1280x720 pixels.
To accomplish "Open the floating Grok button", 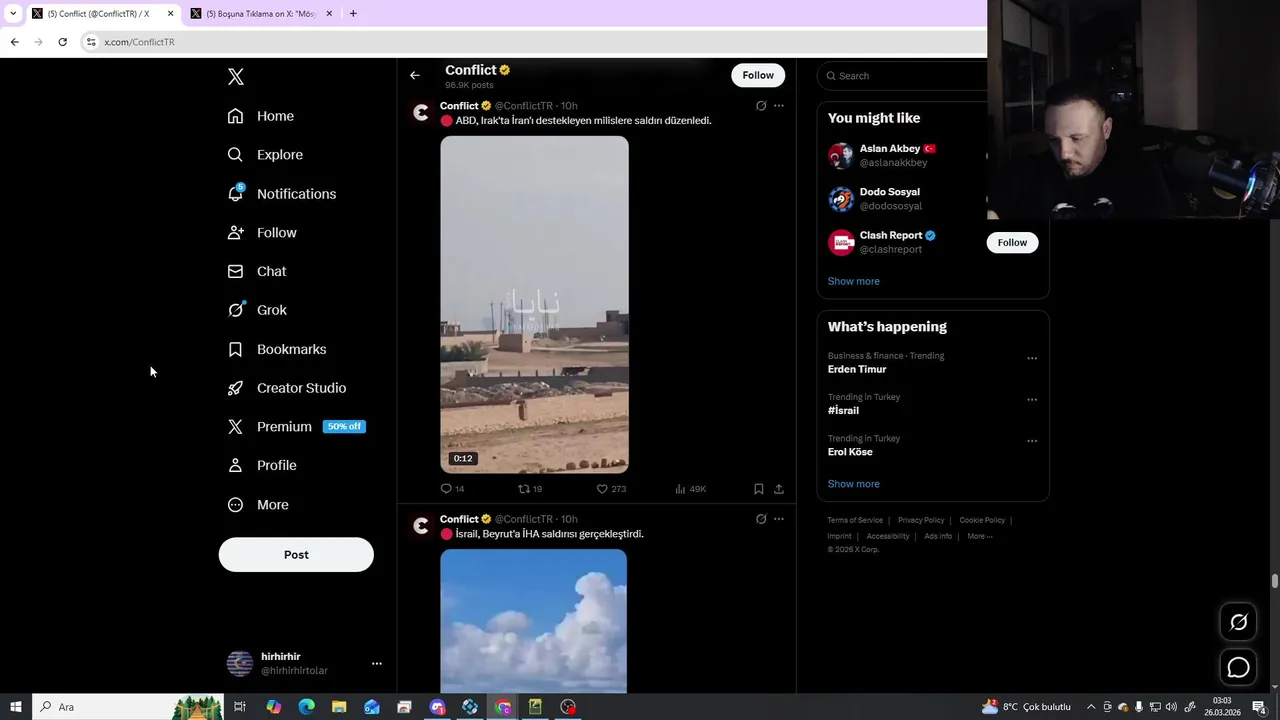I will [1238, 622].
